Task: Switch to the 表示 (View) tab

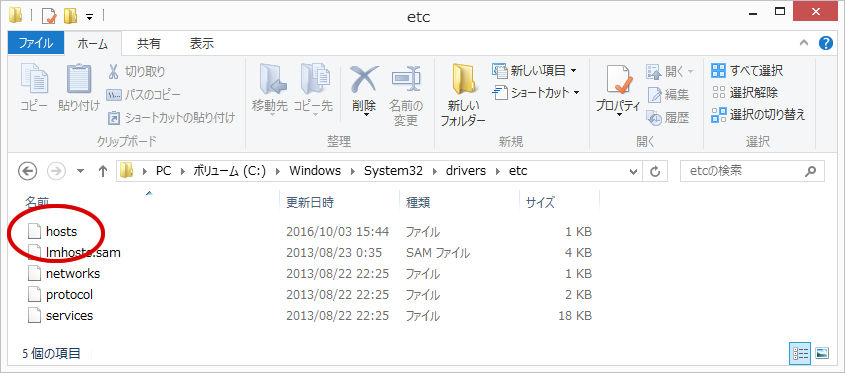Action: tap(202, 44)
